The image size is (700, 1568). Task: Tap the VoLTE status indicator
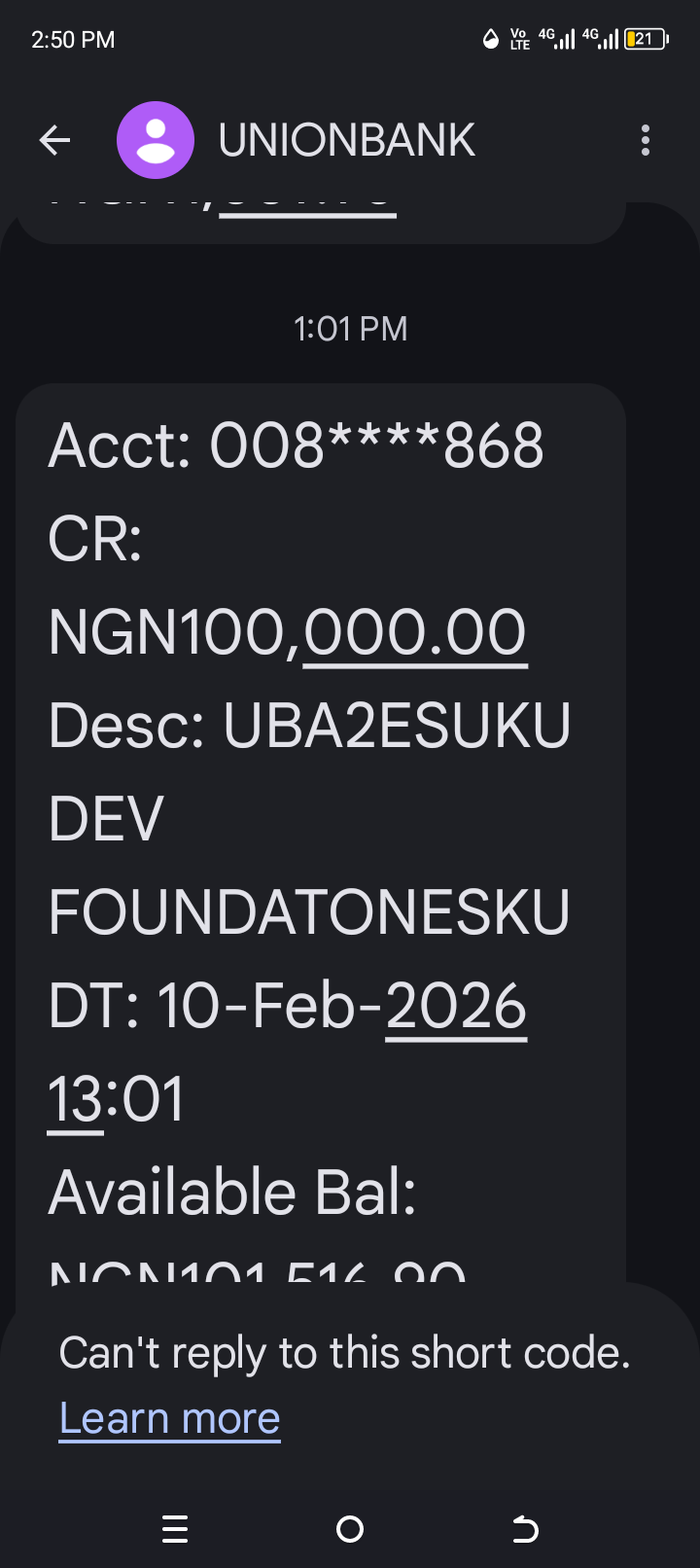pos(520,39)
